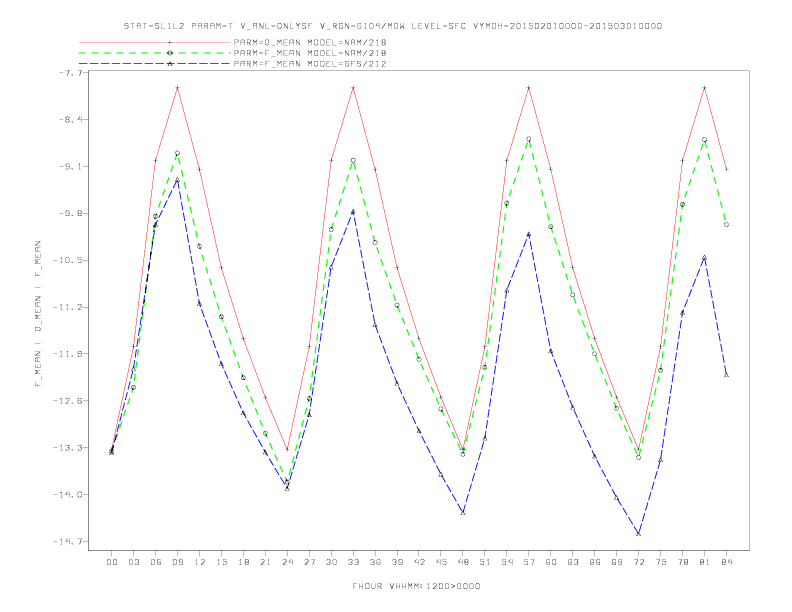The width and height of the screenshot is (792, 612).
Task: Click the red line's peak marker at hour 09
Action: pos(177,88)
